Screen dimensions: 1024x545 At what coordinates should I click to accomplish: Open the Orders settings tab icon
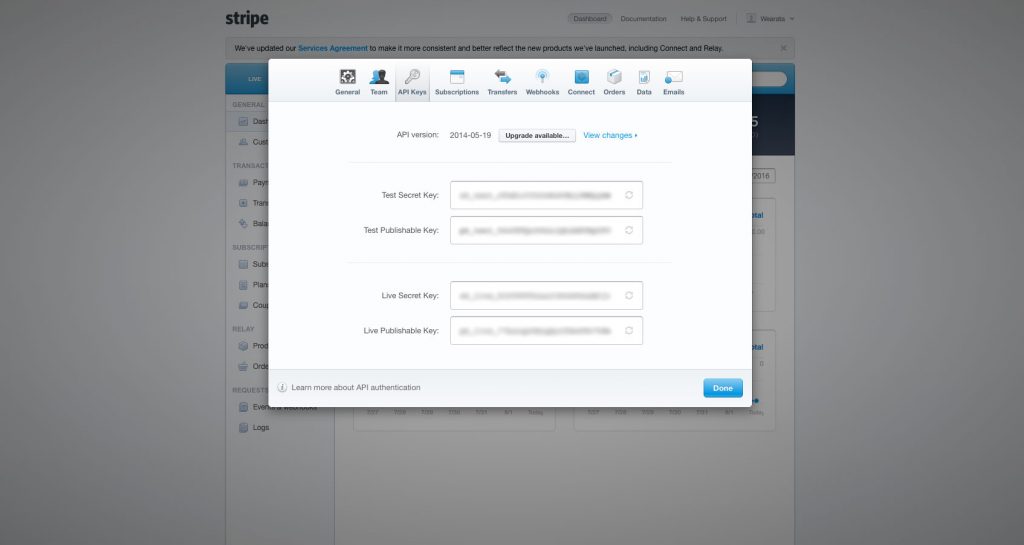(614, 77)
